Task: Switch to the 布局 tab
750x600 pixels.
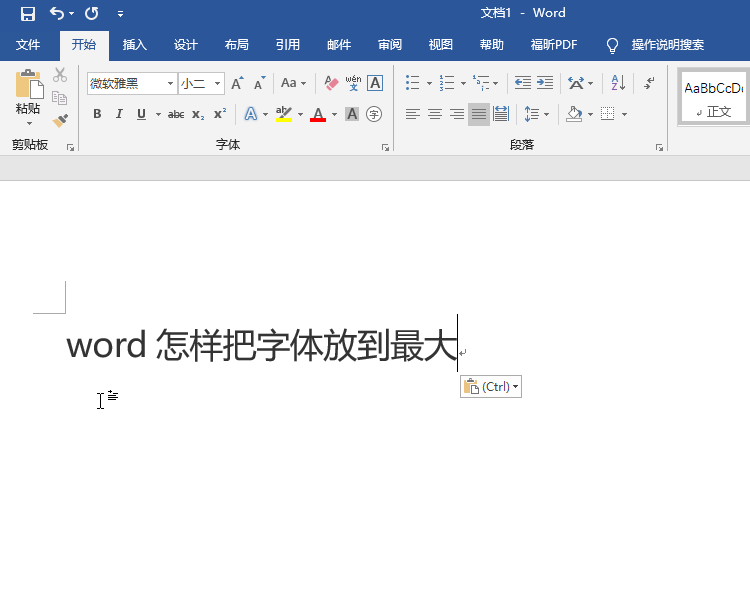Action: point(237,45)
